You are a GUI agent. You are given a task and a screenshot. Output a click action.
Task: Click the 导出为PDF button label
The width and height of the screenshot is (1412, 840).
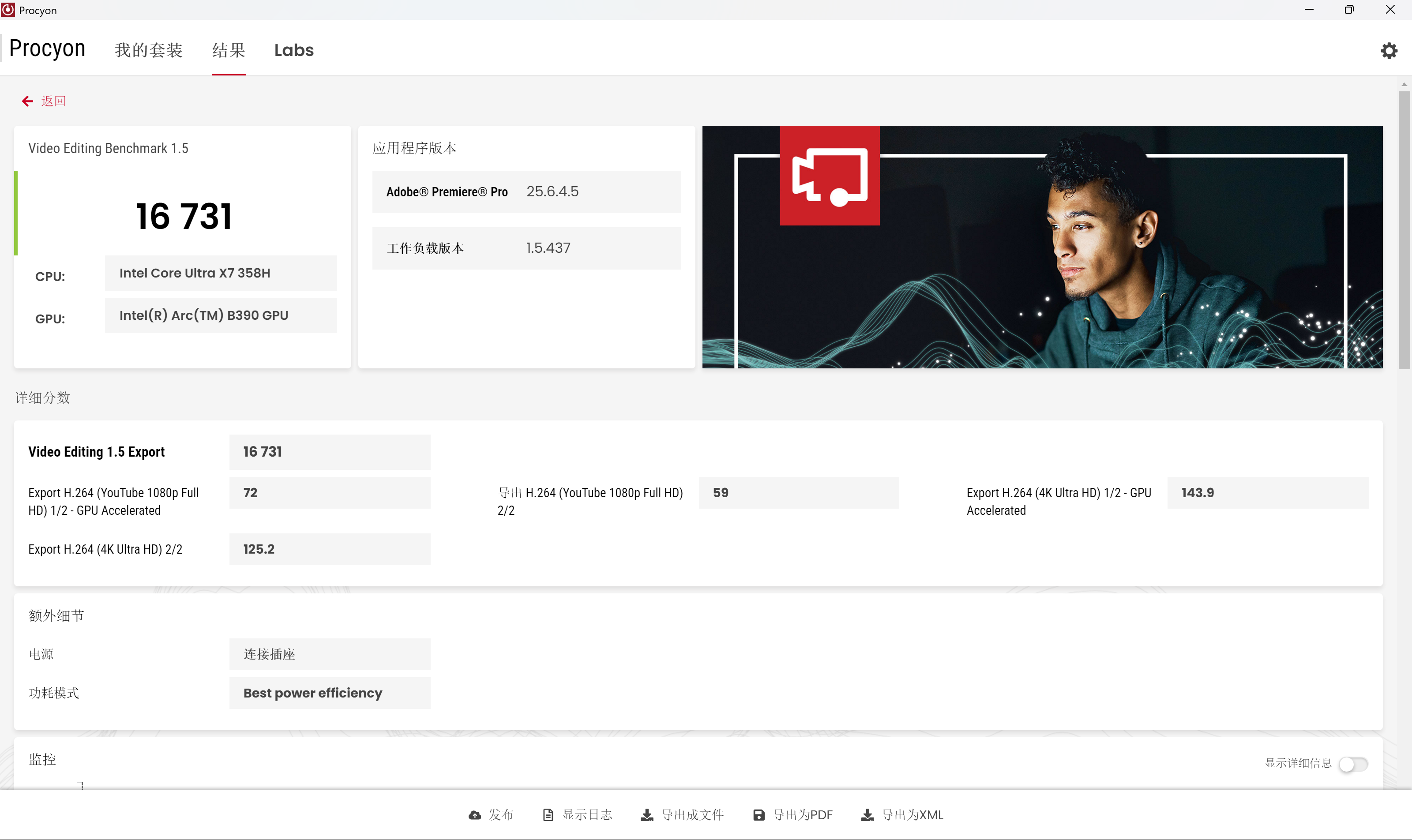[x=802, y=815]
